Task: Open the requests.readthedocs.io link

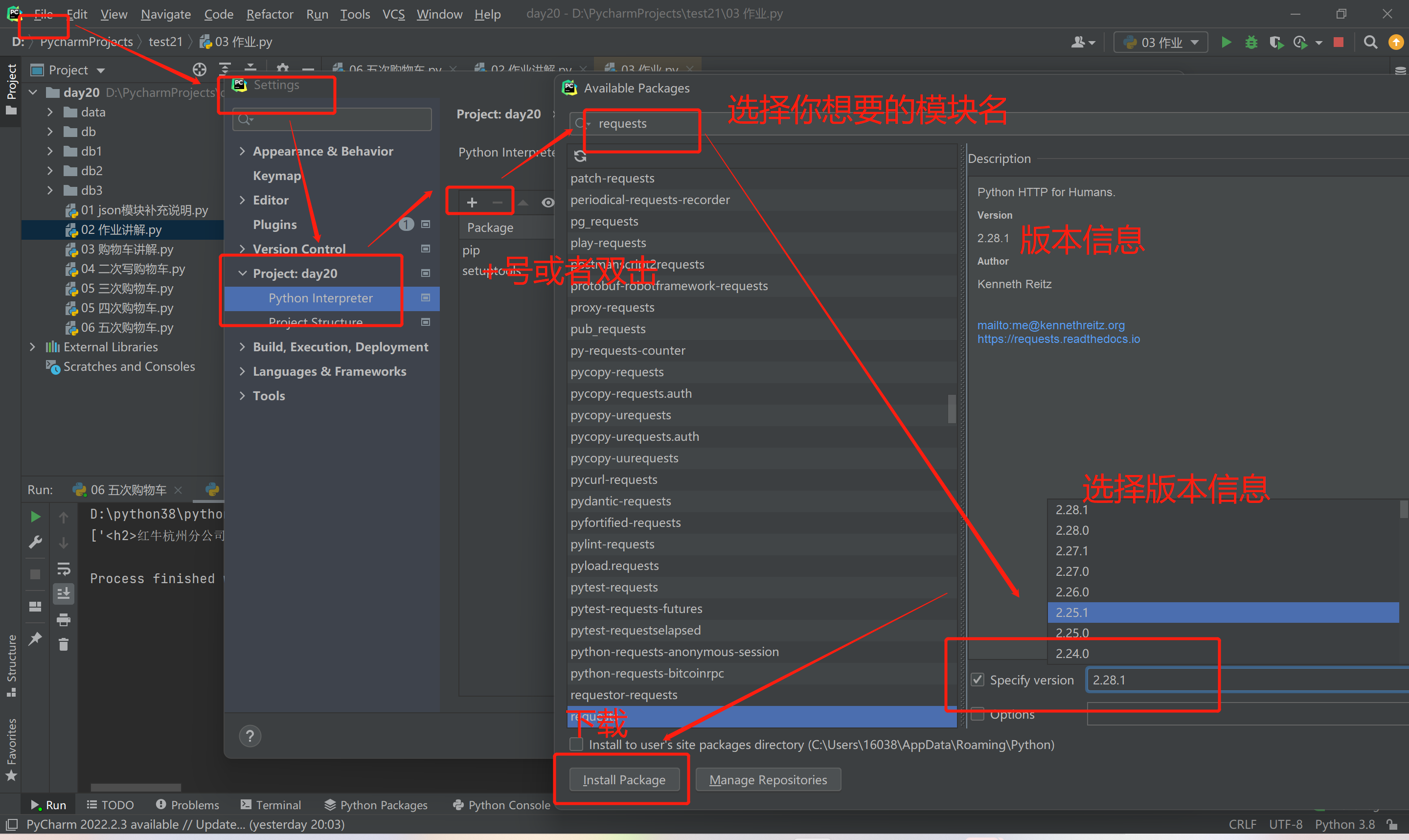Action: click(1058, 339)
